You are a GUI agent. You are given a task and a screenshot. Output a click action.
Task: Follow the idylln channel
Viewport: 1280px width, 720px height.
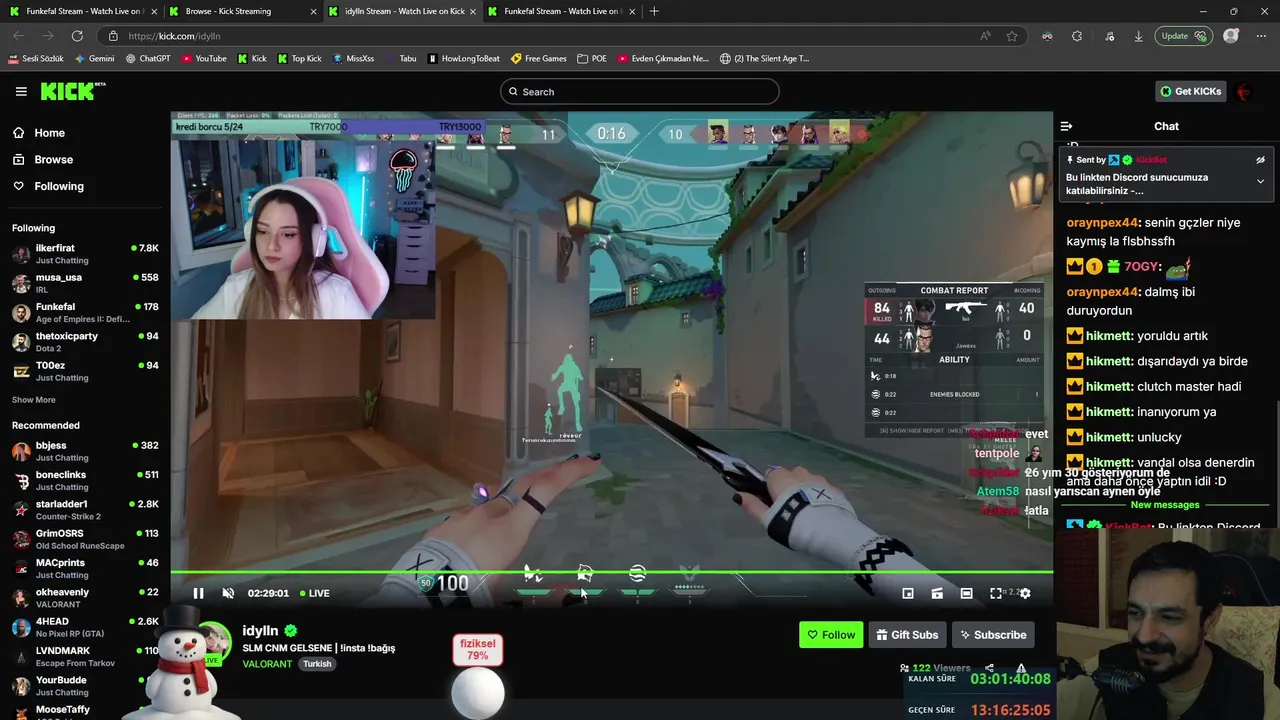[x=831, y=635]
